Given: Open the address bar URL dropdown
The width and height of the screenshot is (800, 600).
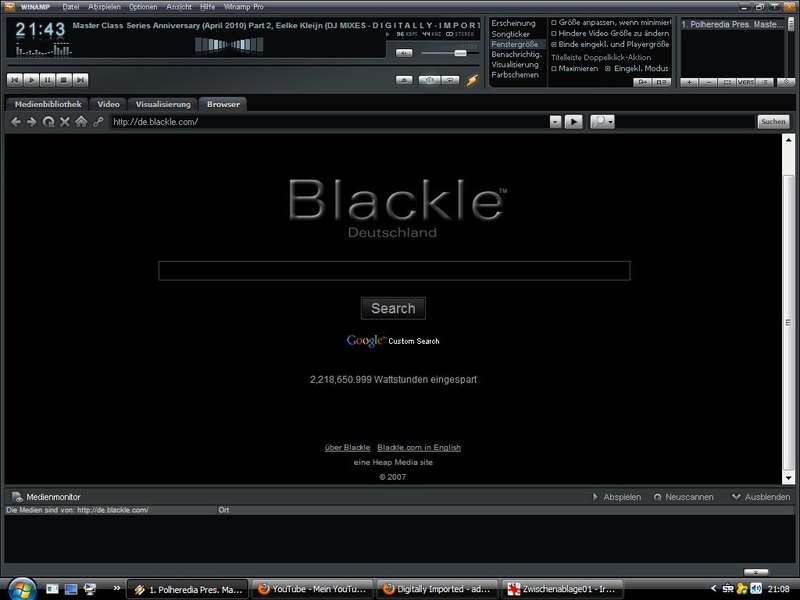Looking at the screenshot, I should coord(556,122).
